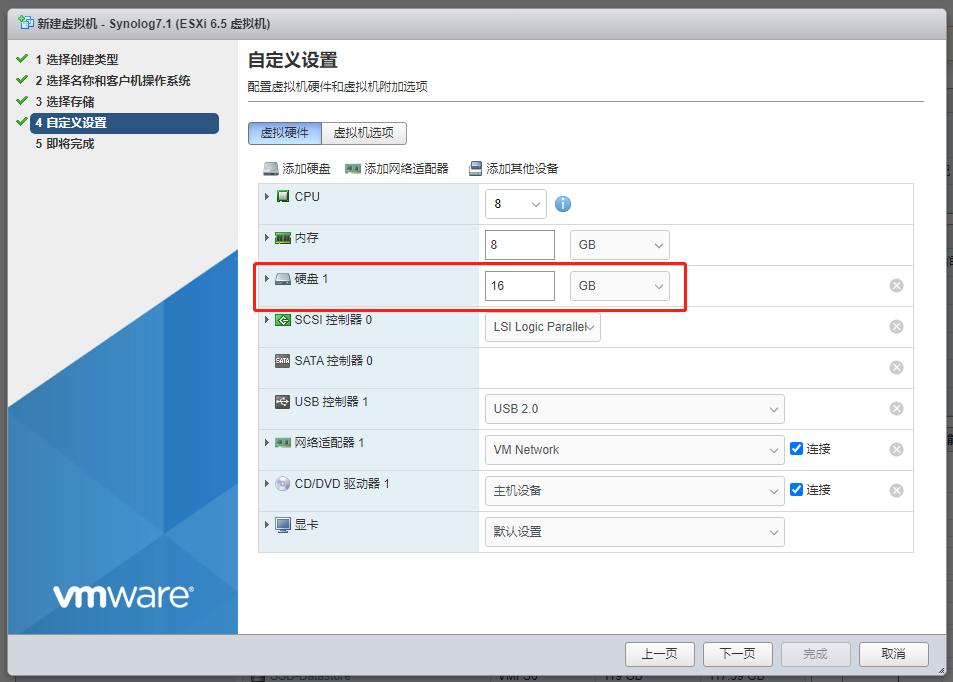Click the CD/DVD drive 1 disc icon
The height and width of the screenshot is (682, 953).
283,484
